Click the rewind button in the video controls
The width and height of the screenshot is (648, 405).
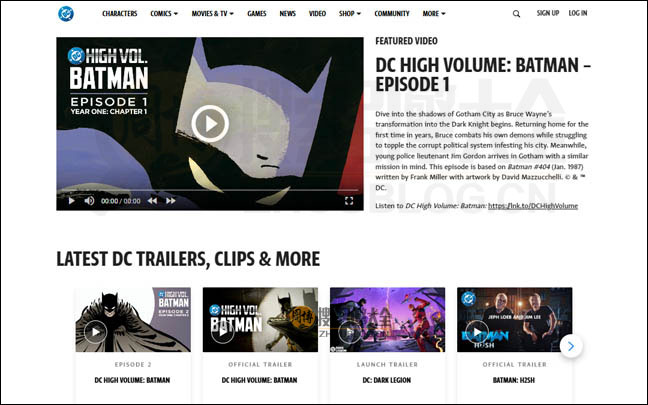(152, 201)
